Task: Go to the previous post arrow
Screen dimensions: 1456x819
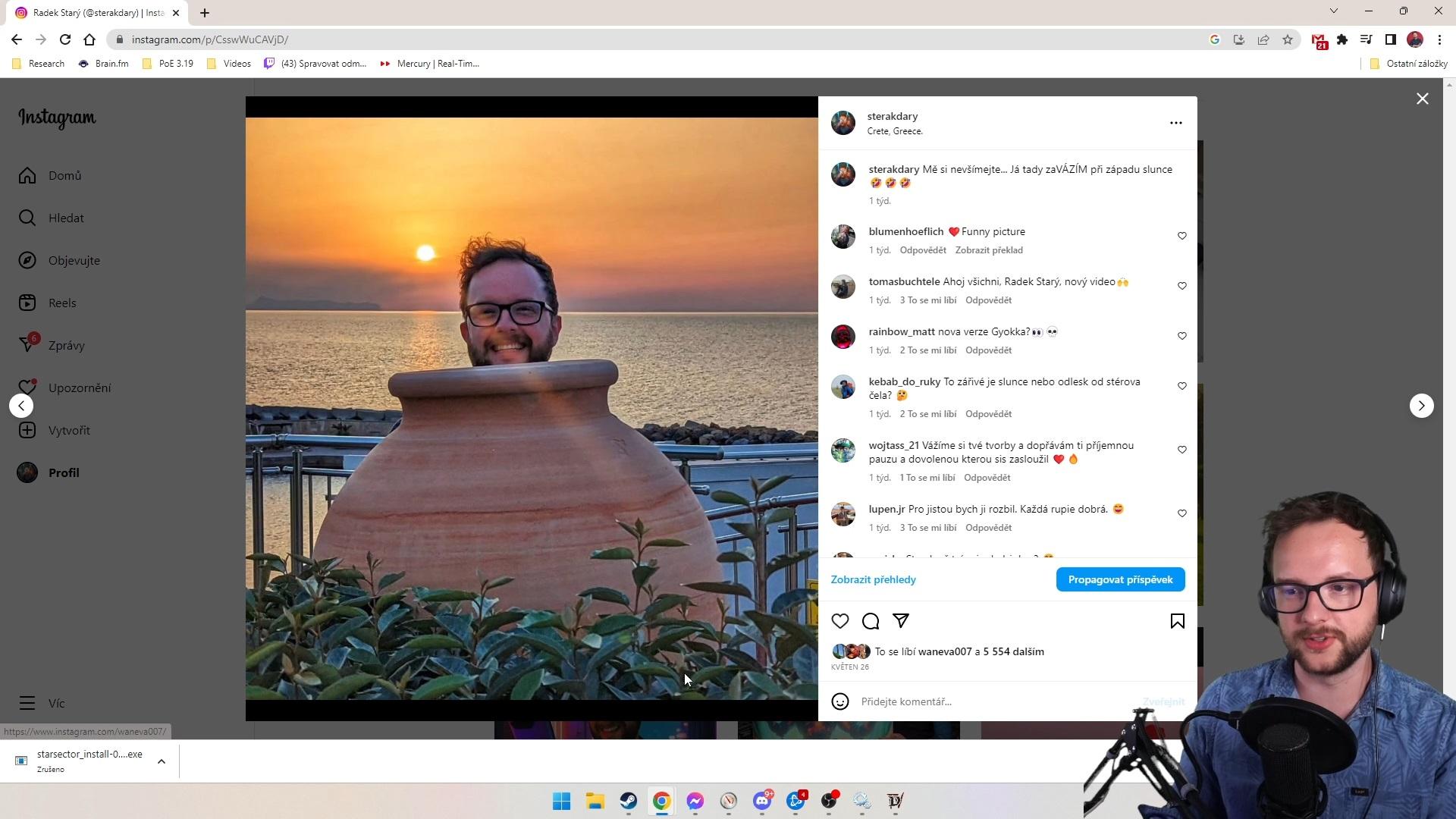Action: tap(21, 406)
